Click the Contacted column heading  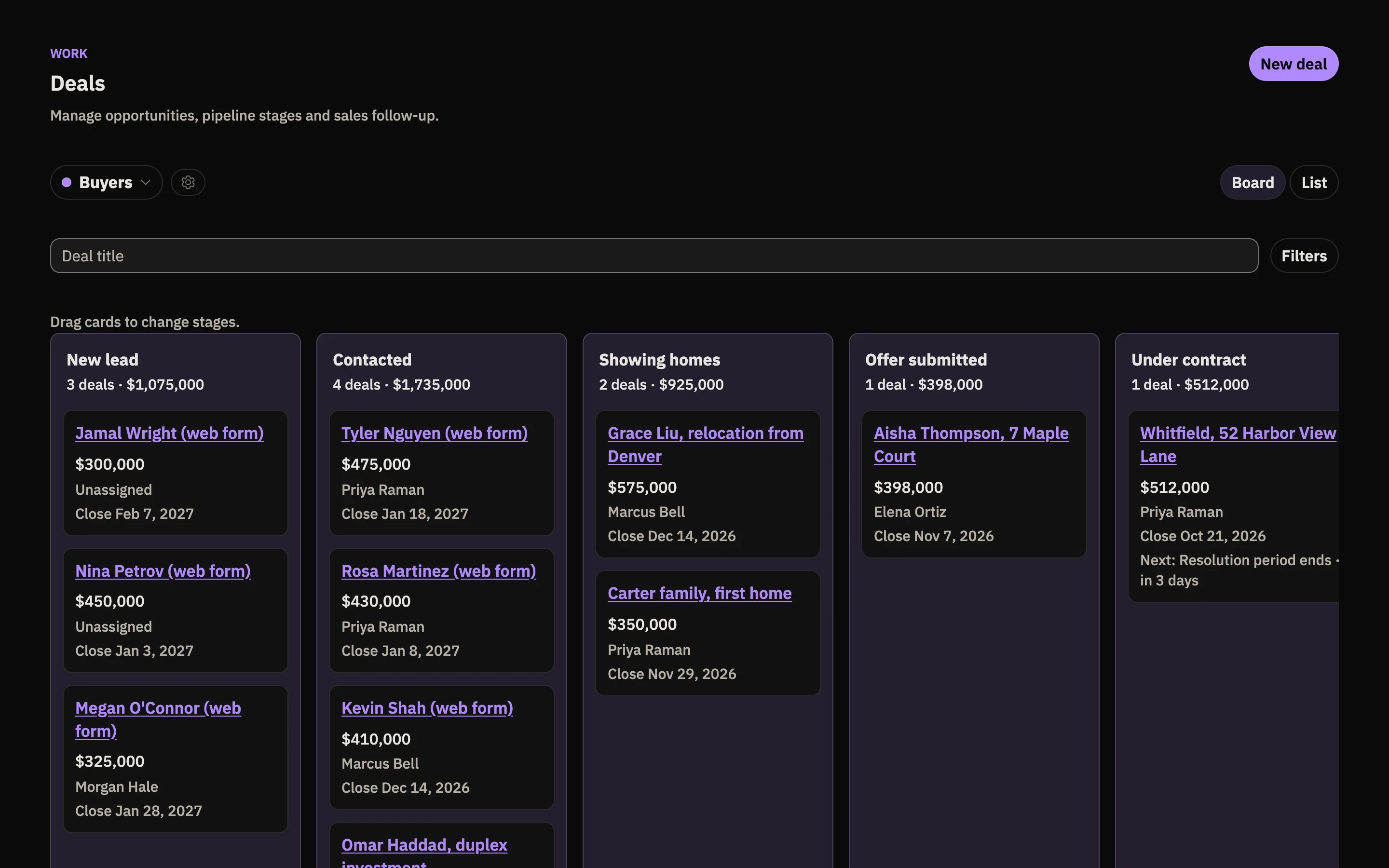pos(372,360)
